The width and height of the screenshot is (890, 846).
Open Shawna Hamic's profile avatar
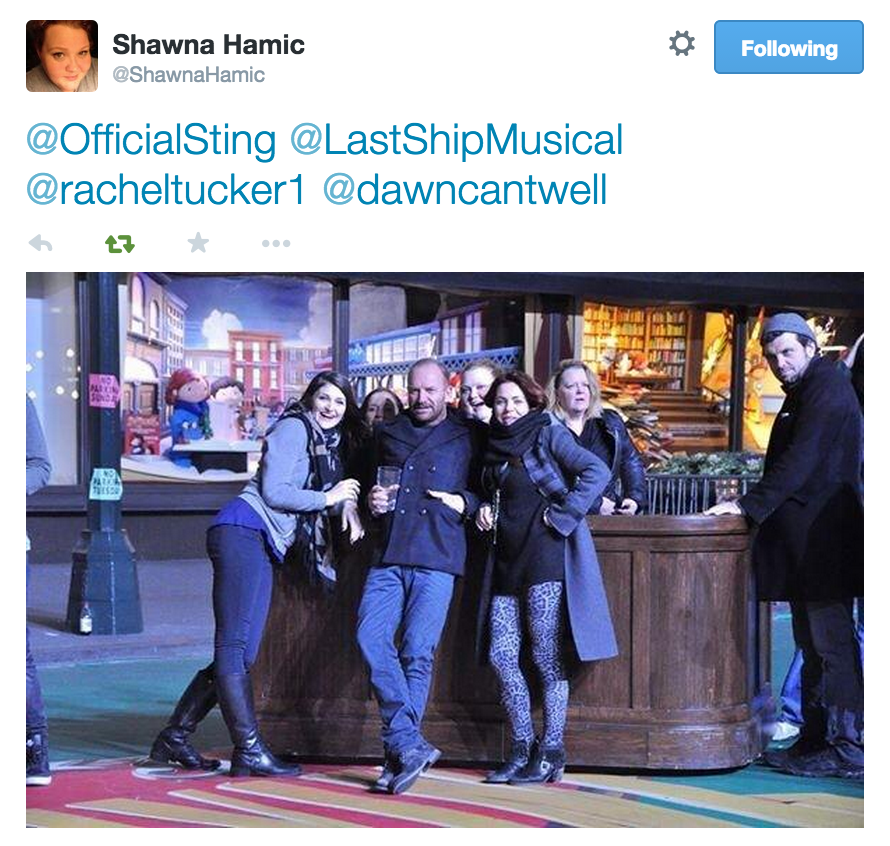62,56
